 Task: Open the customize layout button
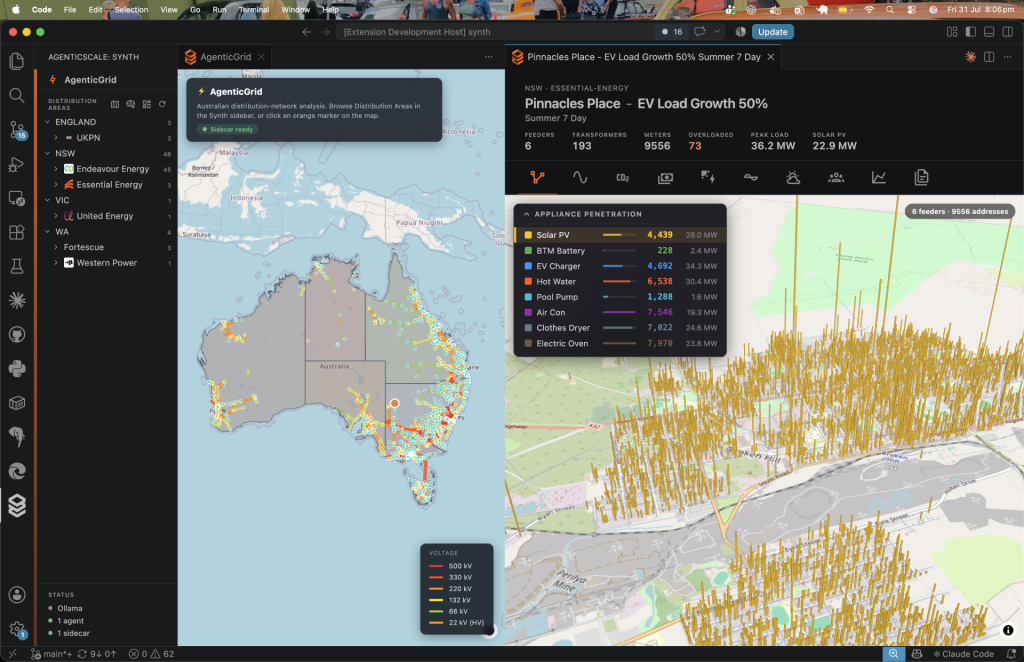[x=952, y=31]
